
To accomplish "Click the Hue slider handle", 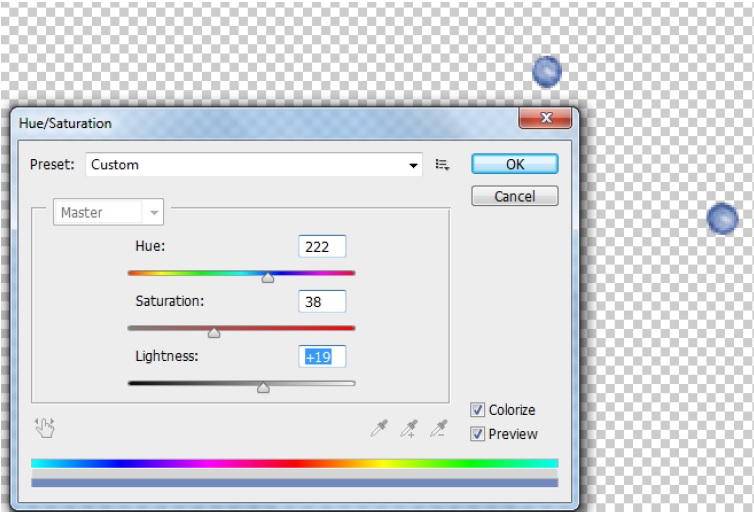I will pos(268,278).
